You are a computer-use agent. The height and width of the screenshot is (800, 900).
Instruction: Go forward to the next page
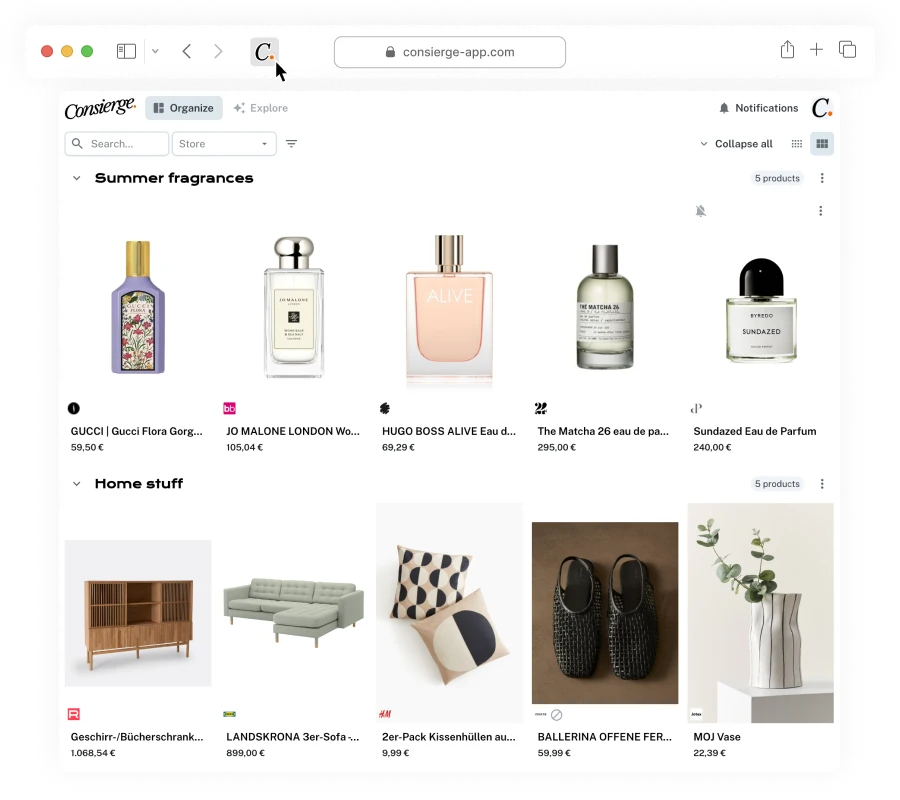(218, 52)
